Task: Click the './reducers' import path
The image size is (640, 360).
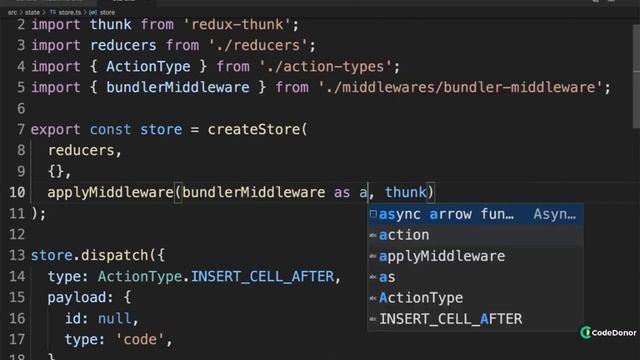Action: pos(257,45)
